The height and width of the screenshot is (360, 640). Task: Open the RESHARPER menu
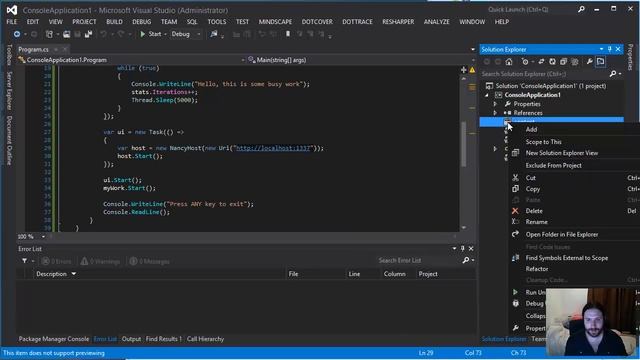pyautogui.click(x=398, y=22)
